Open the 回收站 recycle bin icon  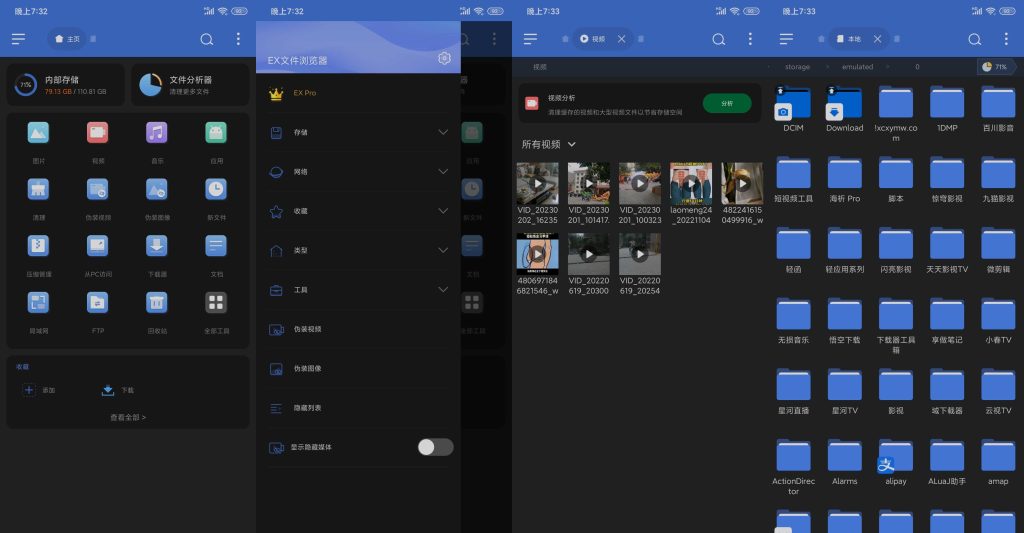[x=157, y=302]
